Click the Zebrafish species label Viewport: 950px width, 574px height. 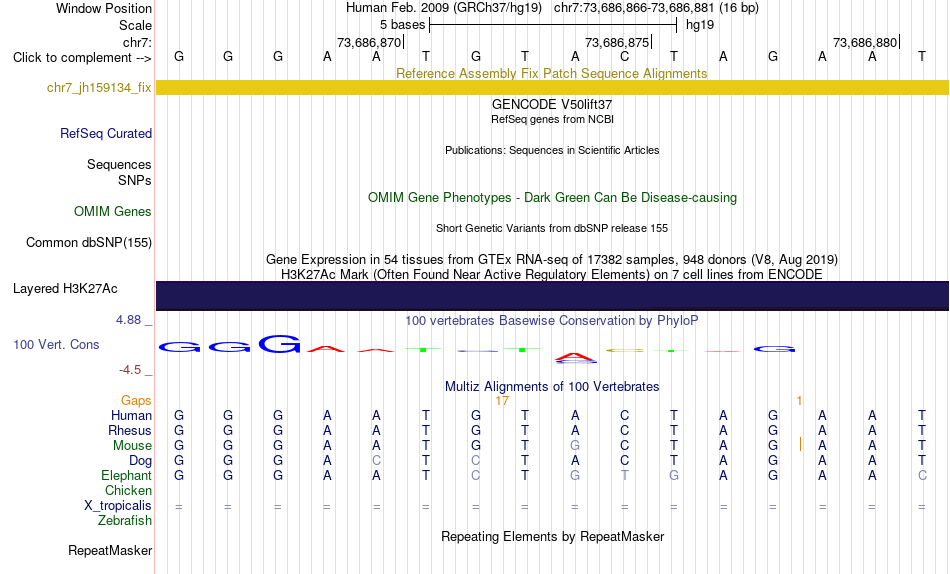125,521
